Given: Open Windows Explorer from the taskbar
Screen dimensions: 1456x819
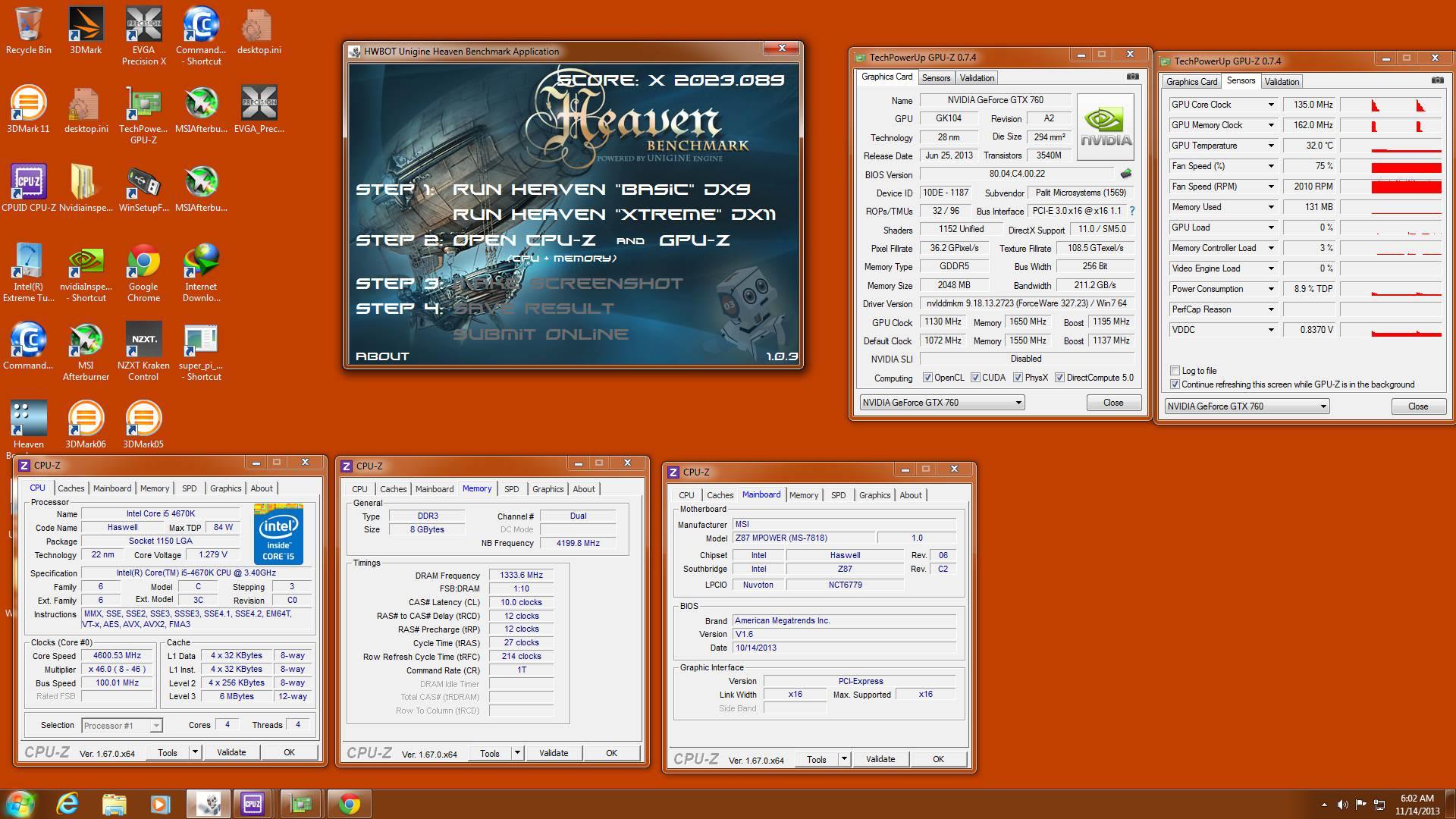Looking at the screenshot, I should 114,803.
